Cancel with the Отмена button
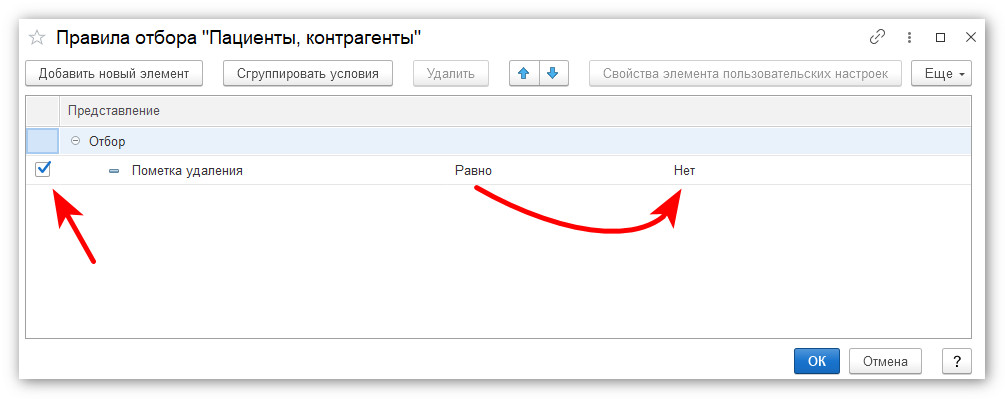 pos(885,361)
